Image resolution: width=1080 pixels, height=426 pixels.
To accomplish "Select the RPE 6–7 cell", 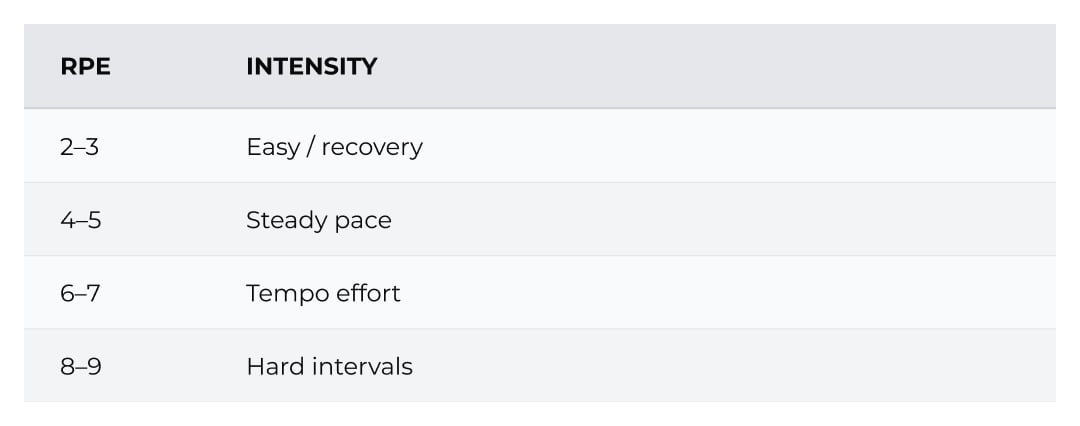I will [x=80, y=293].
